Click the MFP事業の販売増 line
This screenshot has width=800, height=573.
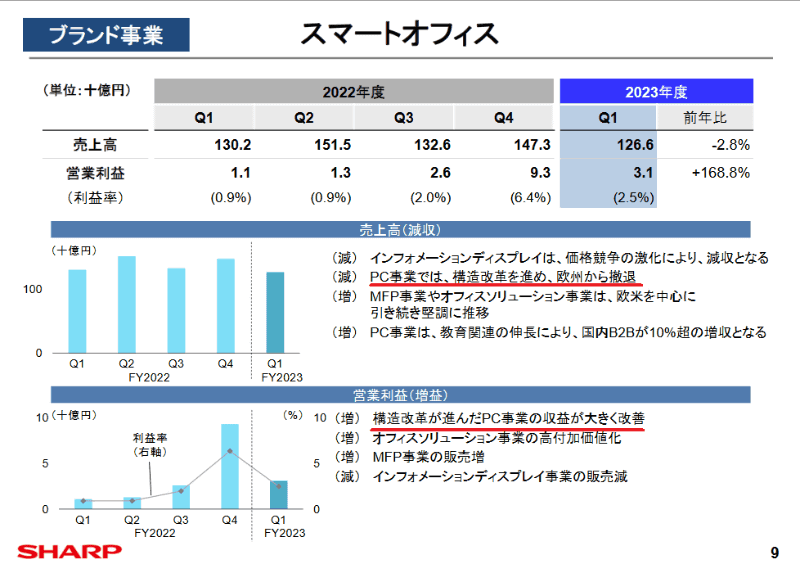(x=428, y=457)
